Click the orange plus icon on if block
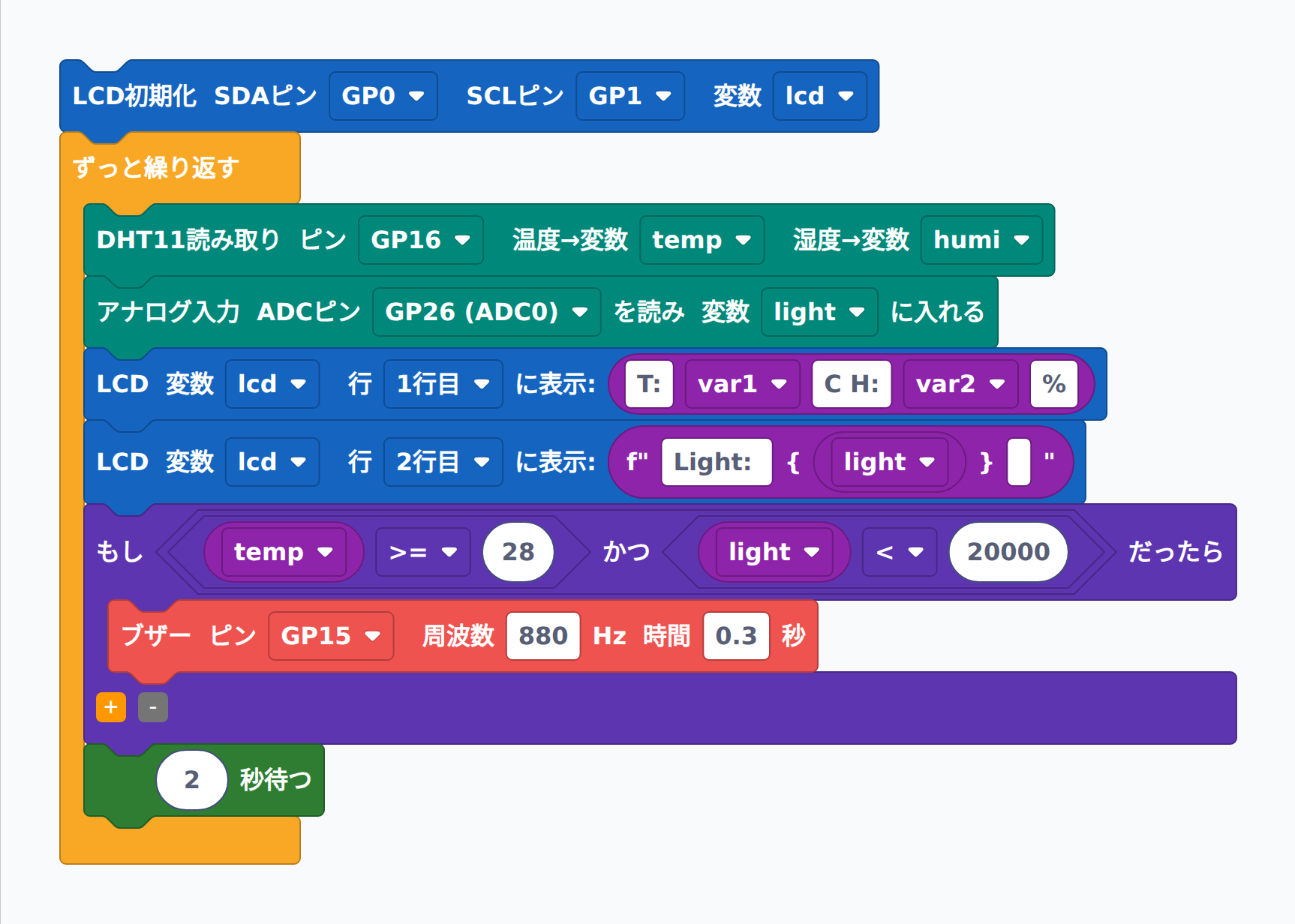The width and height of the screenshot is (1295, 924). click(x=111, y=707)
